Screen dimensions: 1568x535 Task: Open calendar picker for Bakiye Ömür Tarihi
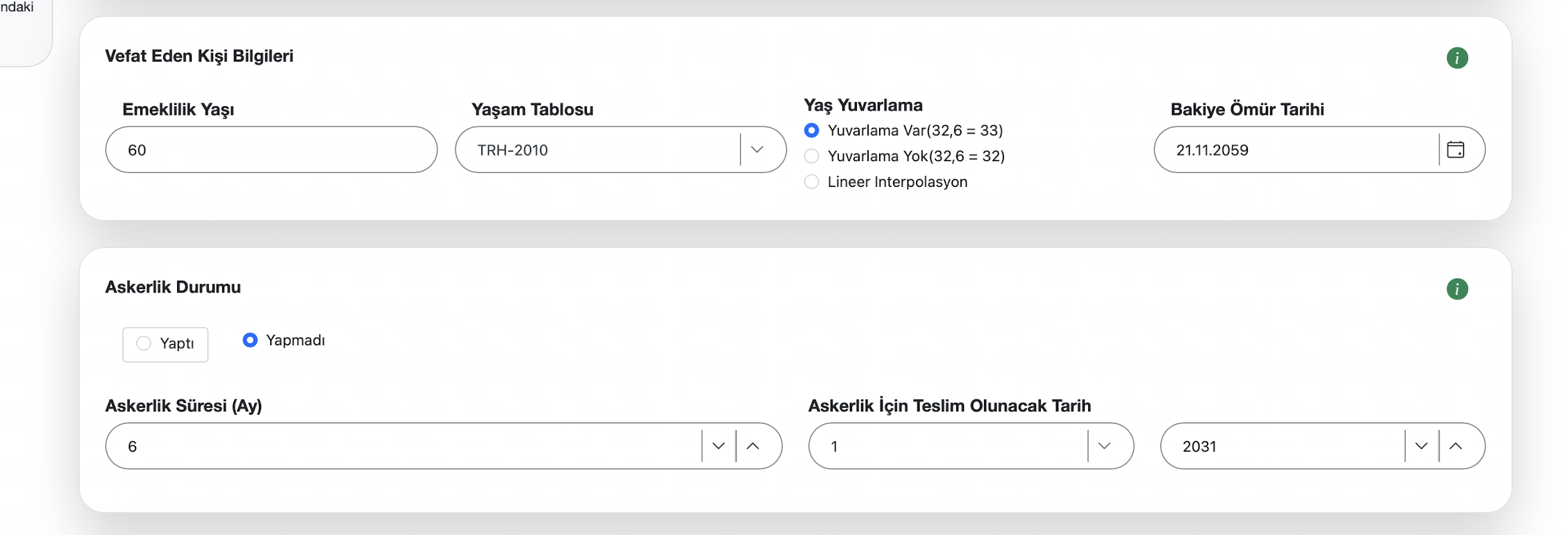pyautogui.click(x=1456, y=149)
